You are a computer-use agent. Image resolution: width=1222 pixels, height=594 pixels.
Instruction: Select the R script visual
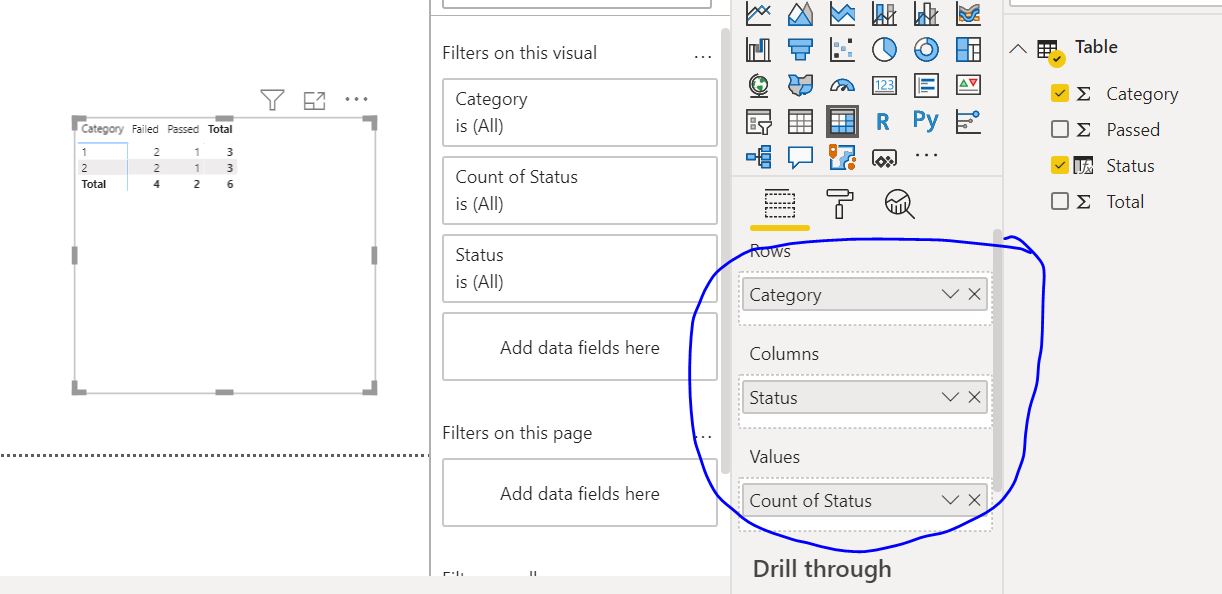[883, 122]
